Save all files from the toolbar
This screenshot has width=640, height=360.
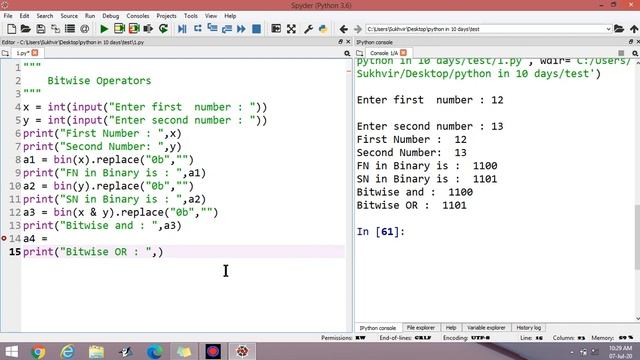coord(55,29)
